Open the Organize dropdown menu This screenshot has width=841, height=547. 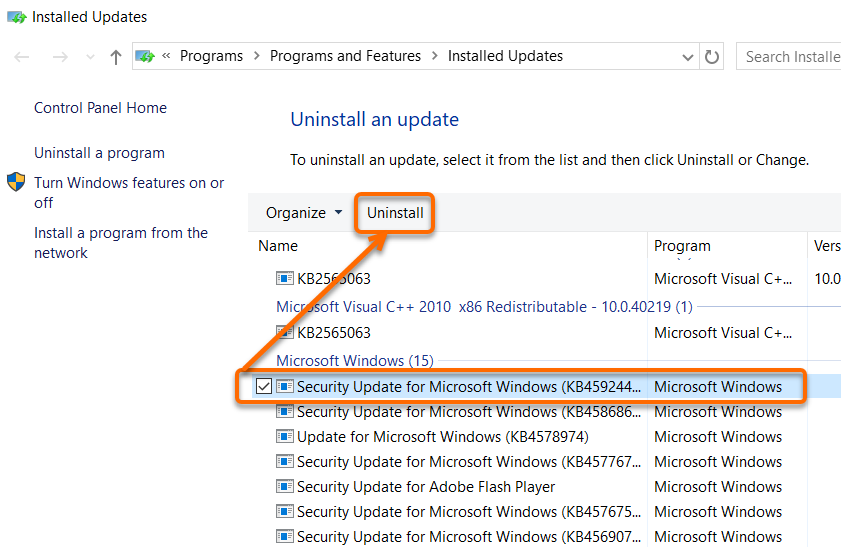pos(303,213)
